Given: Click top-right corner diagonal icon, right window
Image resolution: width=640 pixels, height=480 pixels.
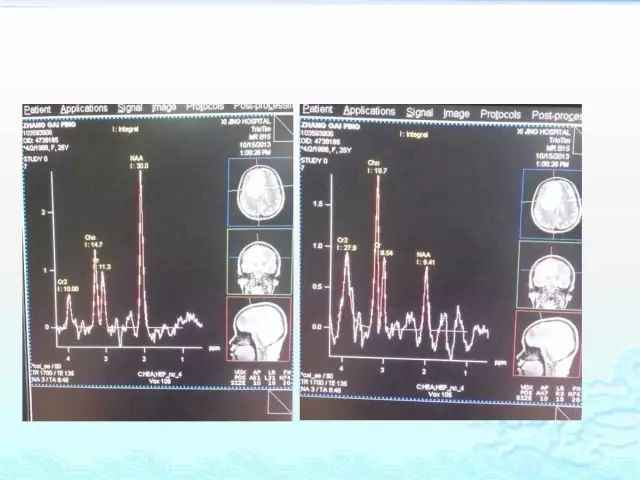Looking at the screenshot, I should click(577, 140).
